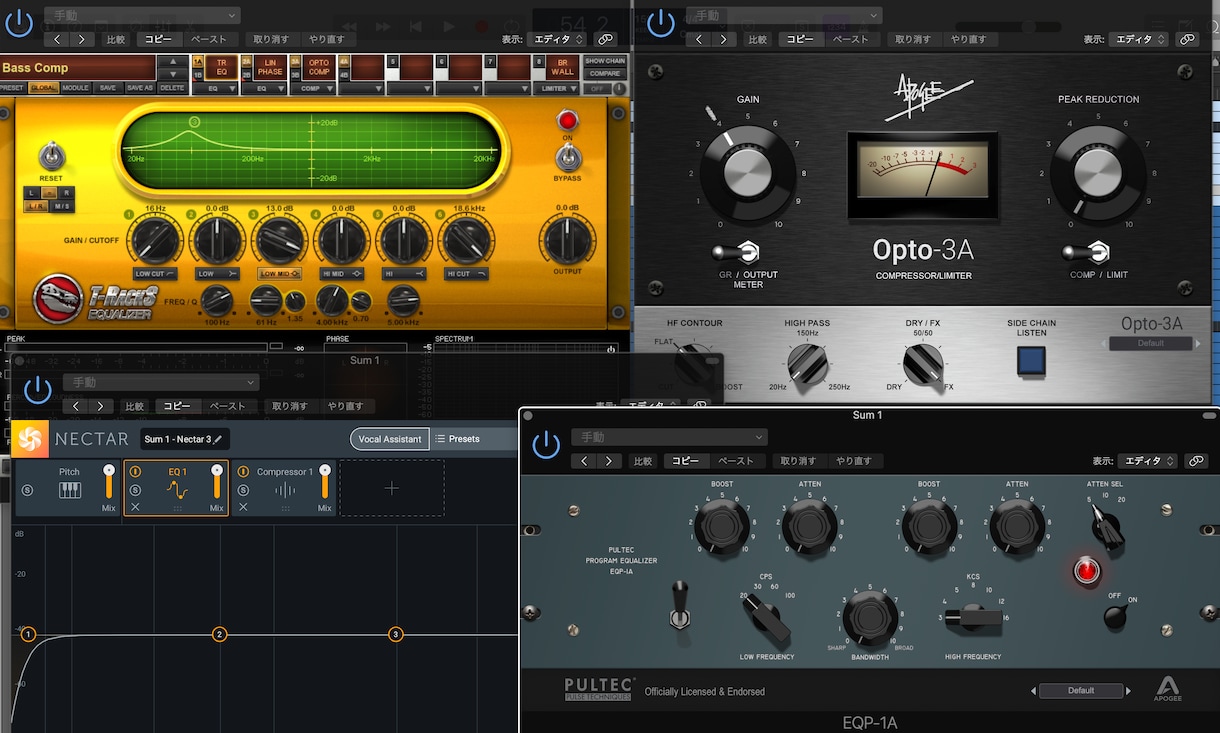This screenshot has height=733, width=1220.
Task: Click the next preset arrow in EQP-1A footer
Action: [1129, 691]
